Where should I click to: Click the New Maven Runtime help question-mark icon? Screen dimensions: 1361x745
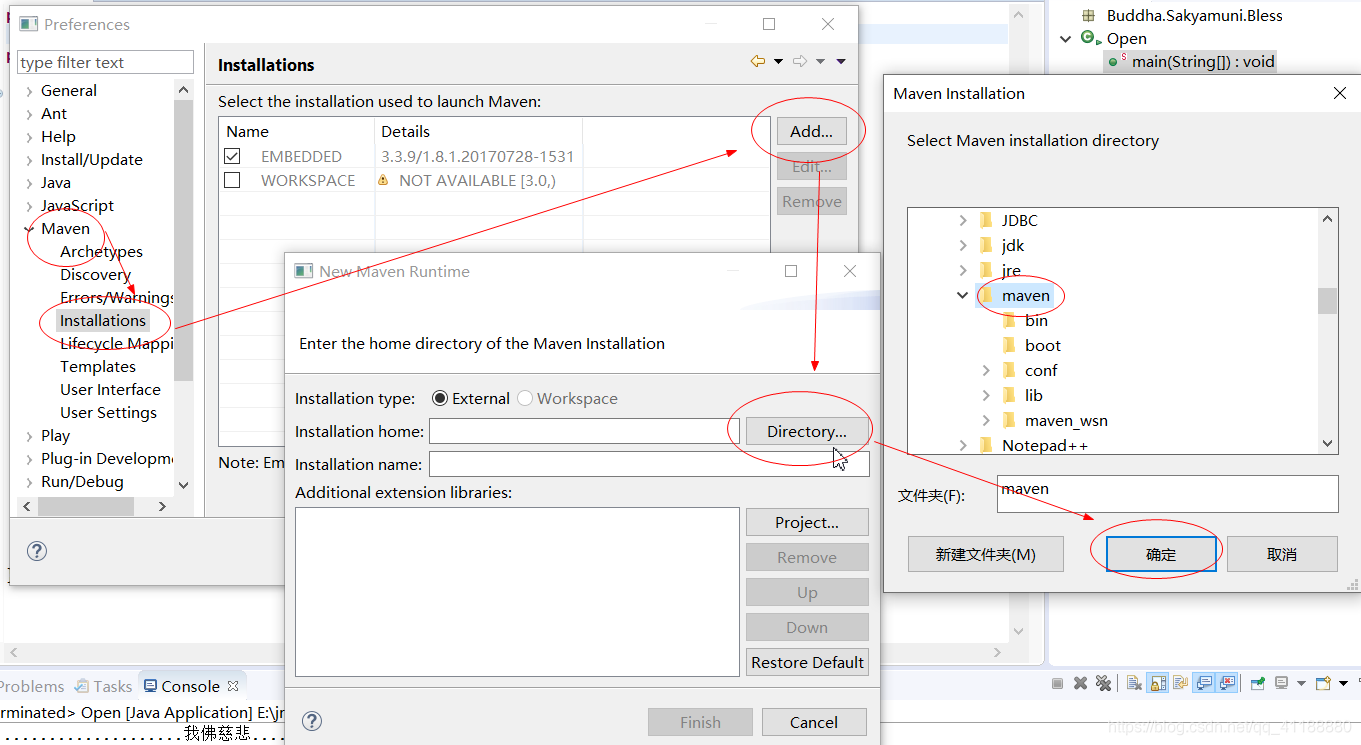click(312, 721)
